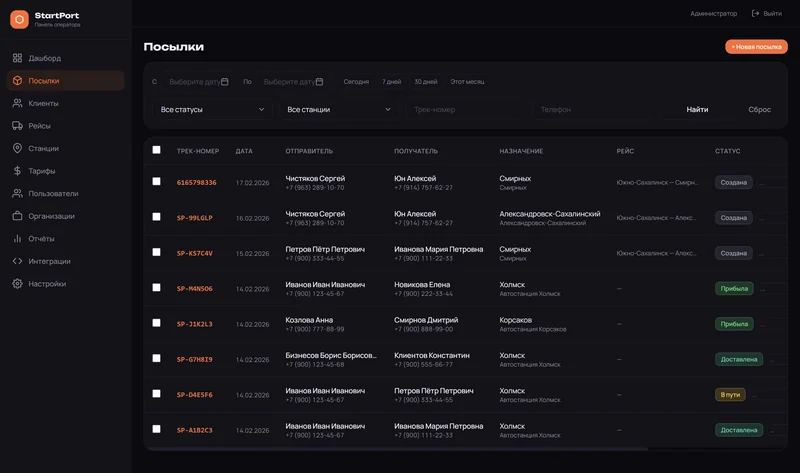Open the Дашборд grid icon
Viewport: 800px width, 473px height.
[17, 58]
